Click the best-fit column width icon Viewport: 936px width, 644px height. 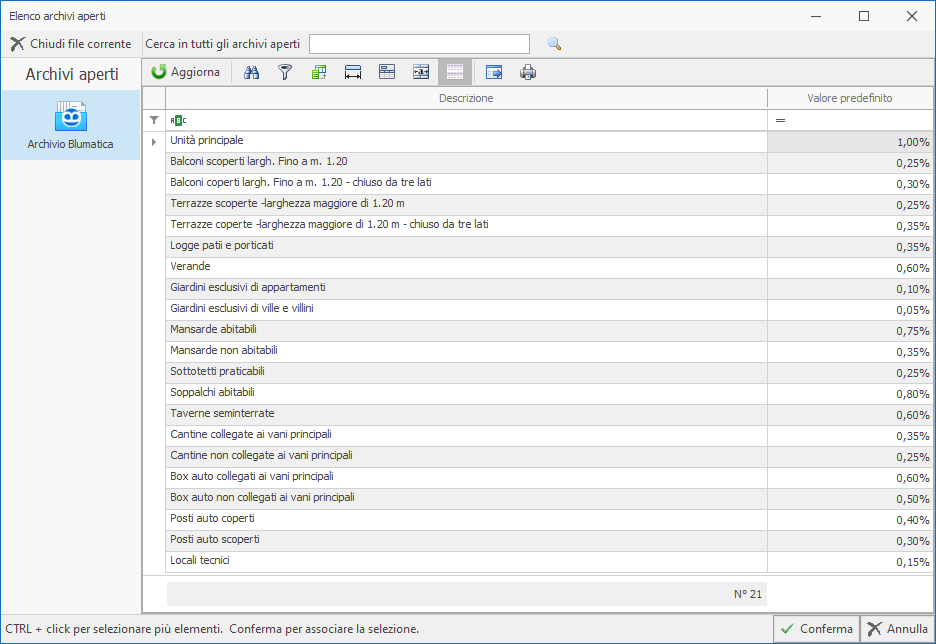pos(353,73)
